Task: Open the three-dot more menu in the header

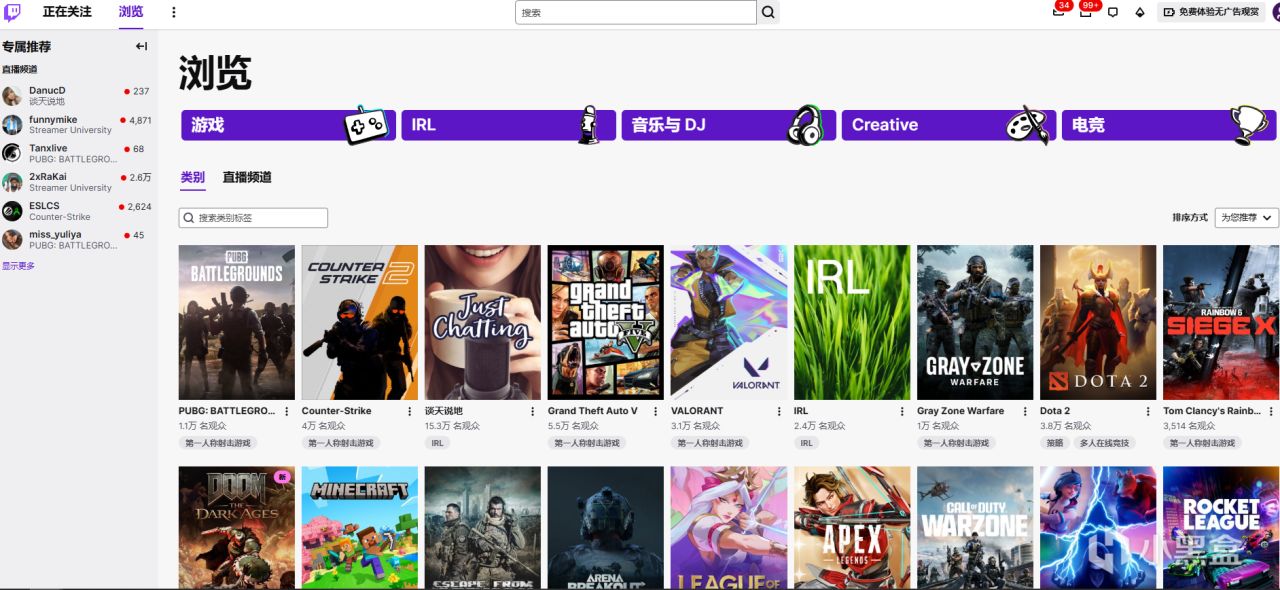Action: (x=173, y=12)
